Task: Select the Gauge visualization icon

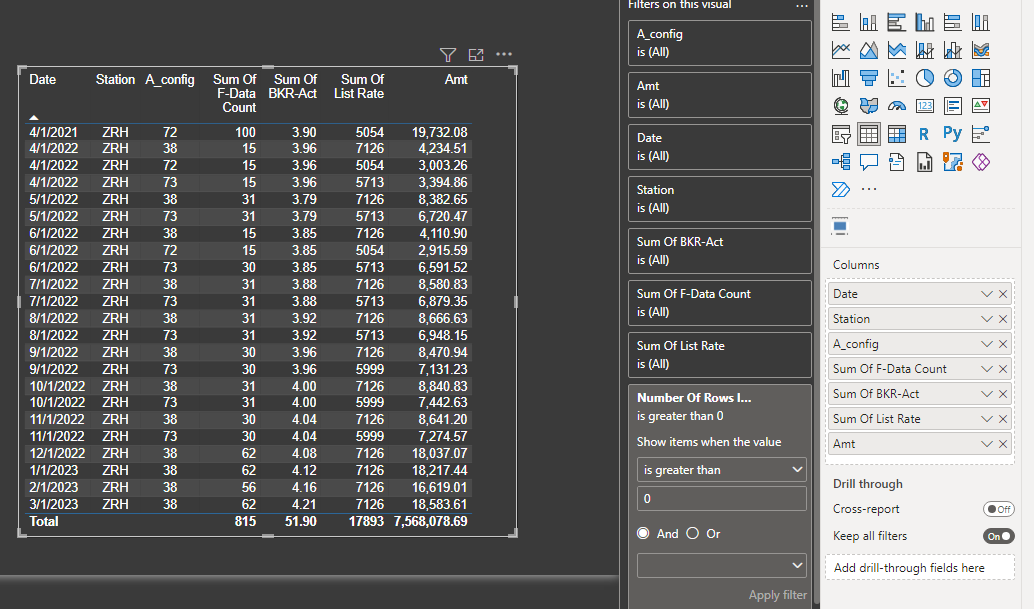Action: 897,106
